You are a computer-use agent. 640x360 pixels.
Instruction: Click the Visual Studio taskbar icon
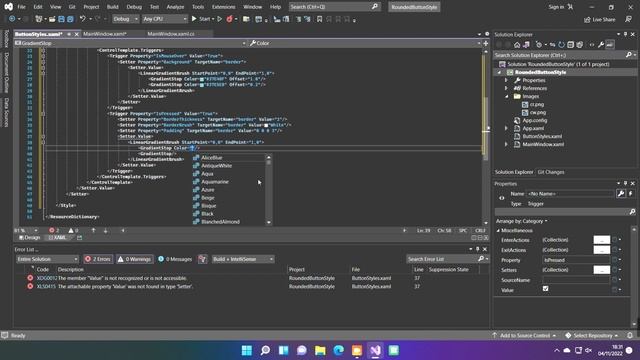click(375, 350)
